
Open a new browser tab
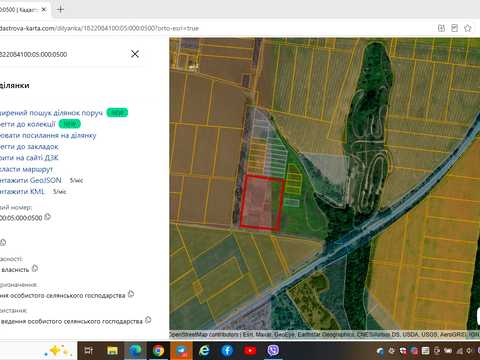(60, 9)
